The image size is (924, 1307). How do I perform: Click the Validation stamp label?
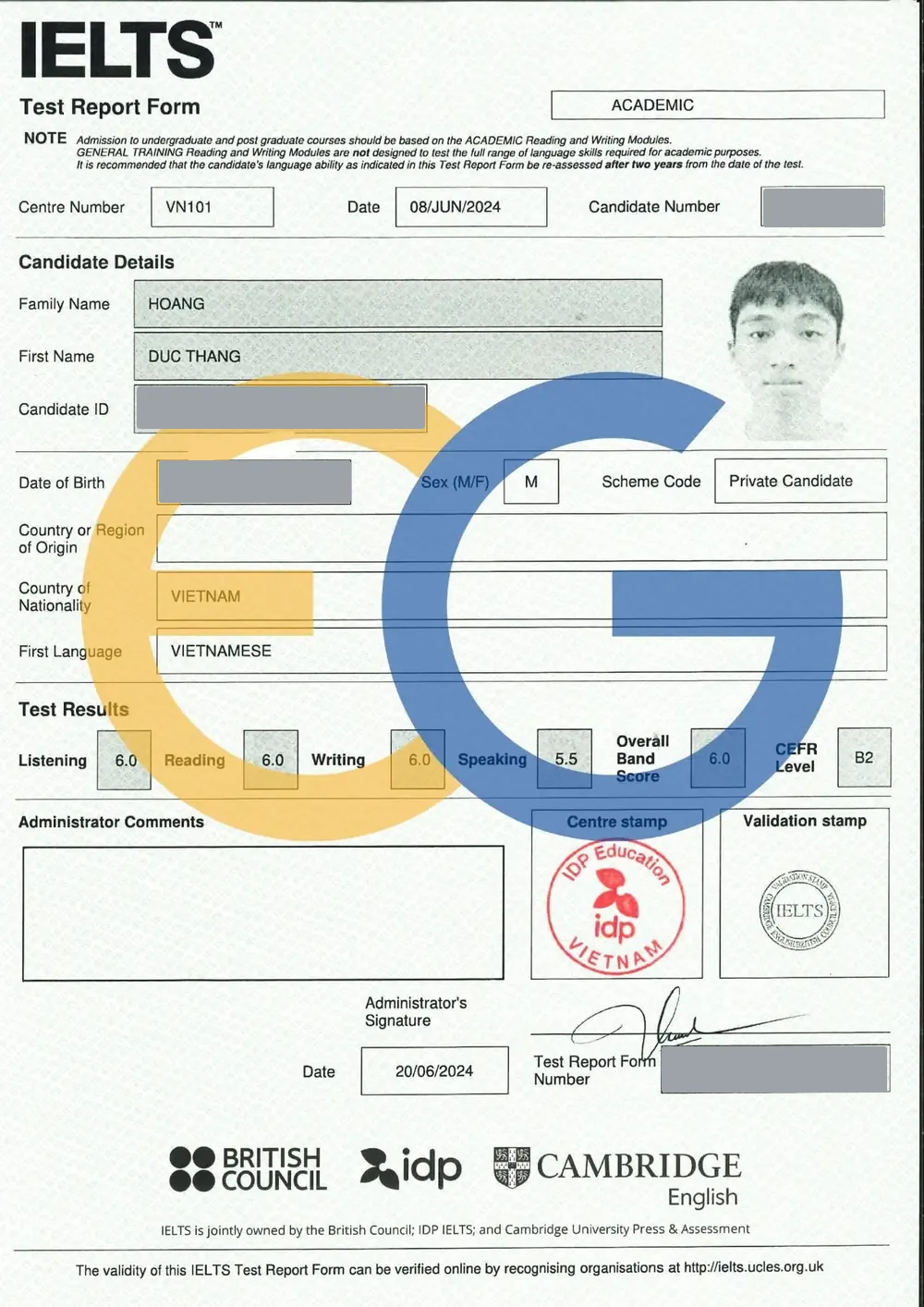(x=805, y=820)
